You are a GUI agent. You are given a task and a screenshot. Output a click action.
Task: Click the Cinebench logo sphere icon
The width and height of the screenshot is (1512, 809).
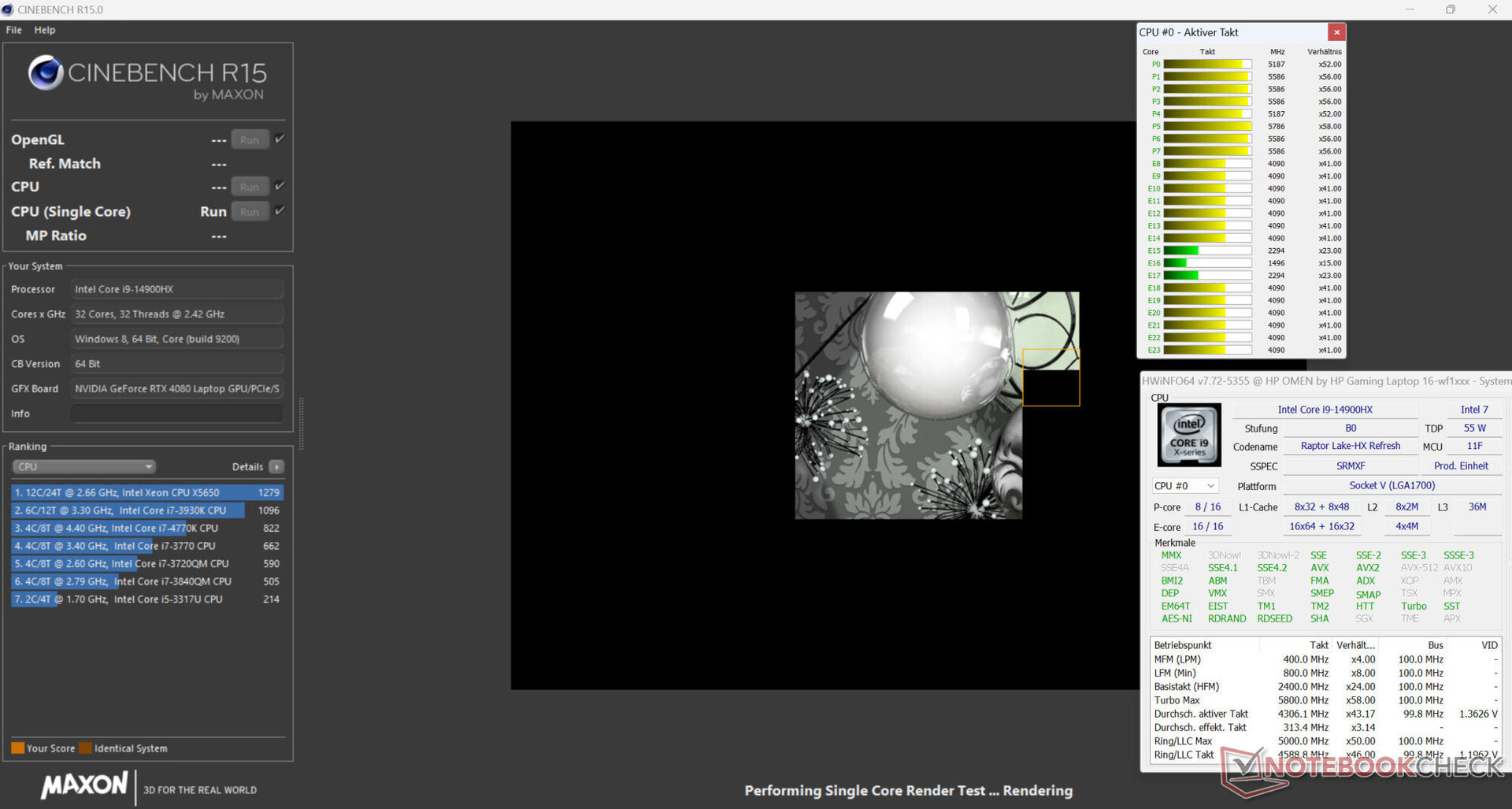coord(46,72)
